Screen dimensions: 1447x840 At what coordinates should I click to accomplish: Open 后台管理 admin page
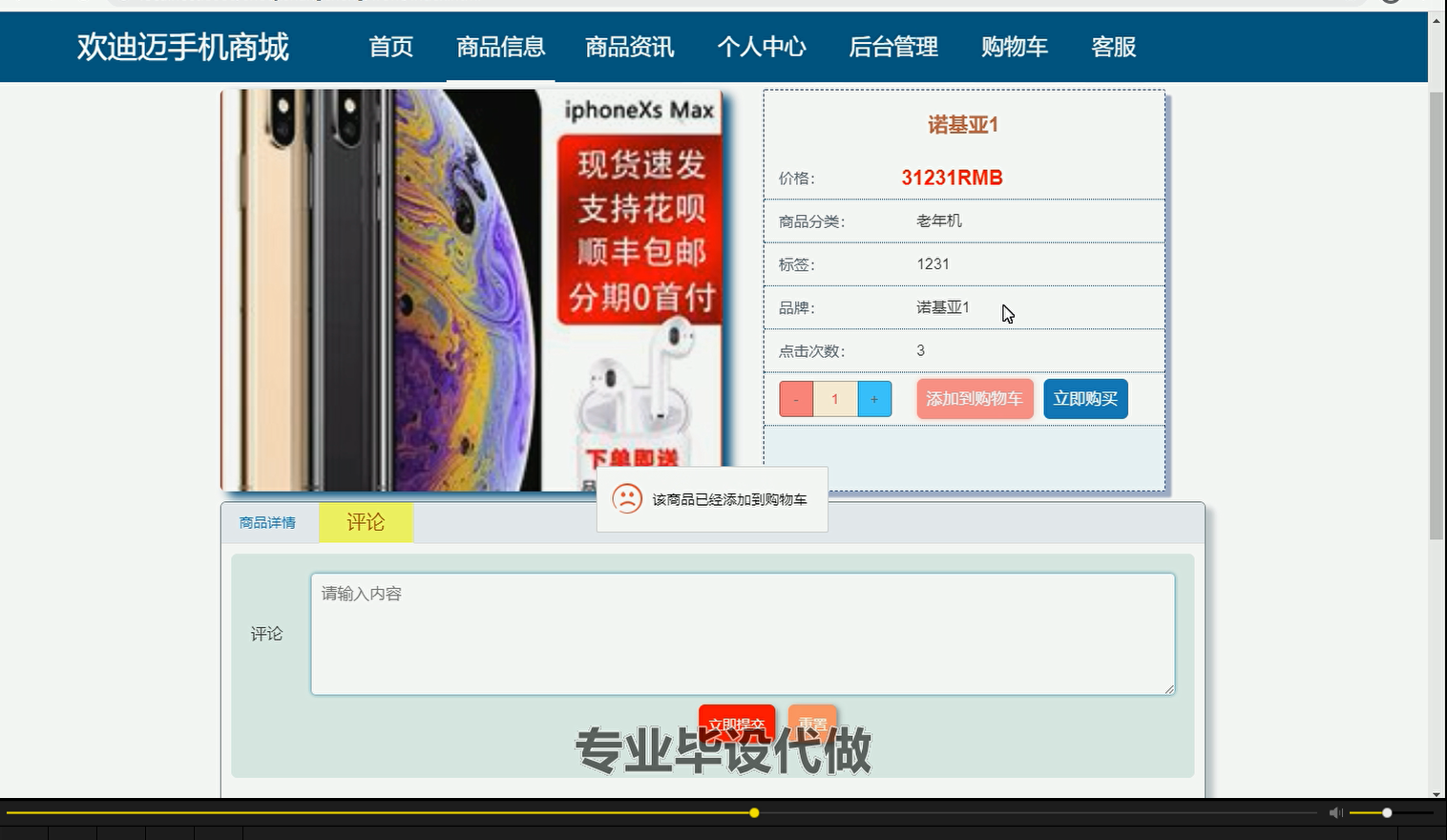click(893, 47)
